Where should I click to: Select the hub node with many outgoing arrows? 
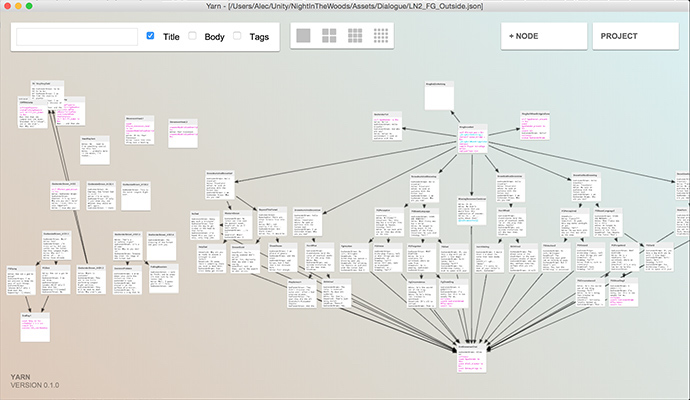[x=473, y=139]
